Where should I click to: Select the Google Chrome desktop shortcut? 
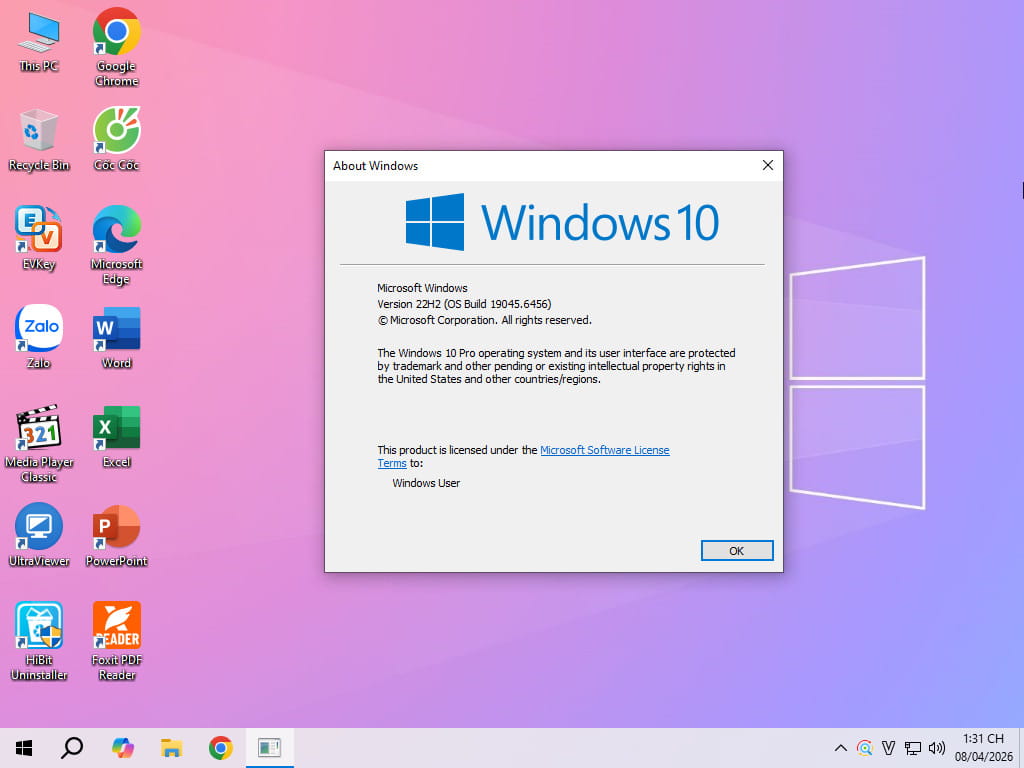coord(116,47)
